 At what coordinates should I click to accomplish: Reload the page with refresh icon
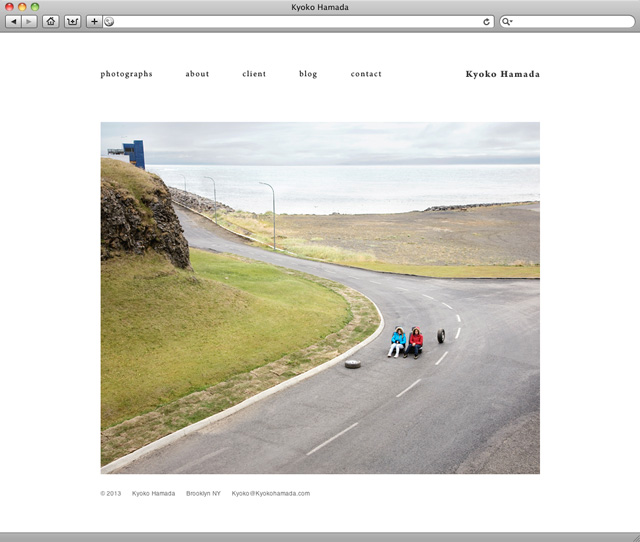pyautogui.click(x=486, y=22)
